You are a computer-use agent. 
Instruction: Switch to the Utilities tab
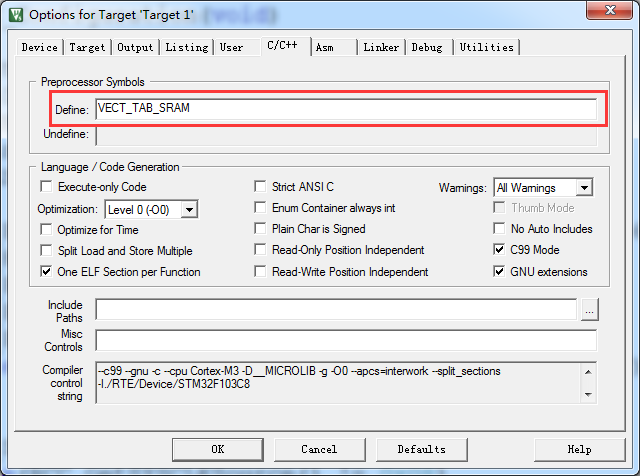click(x=487, y=47)
